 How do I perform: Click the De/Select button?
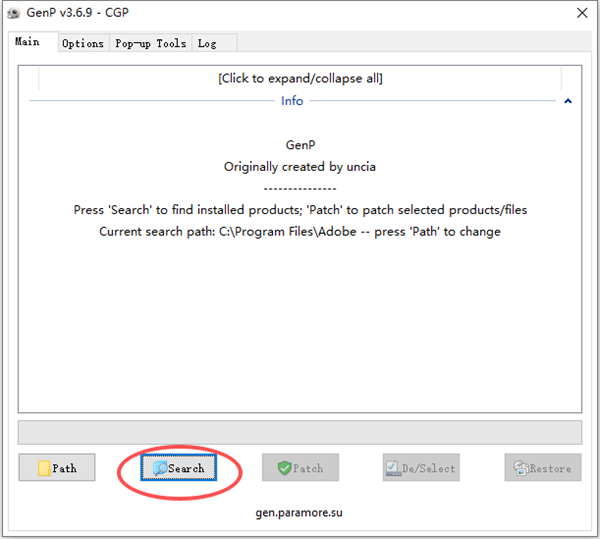coord(421,467)
